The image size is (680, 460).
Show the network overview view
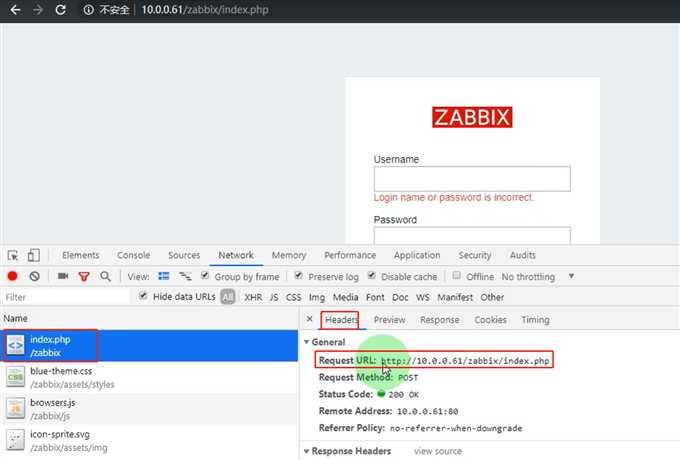coord(185,276)
